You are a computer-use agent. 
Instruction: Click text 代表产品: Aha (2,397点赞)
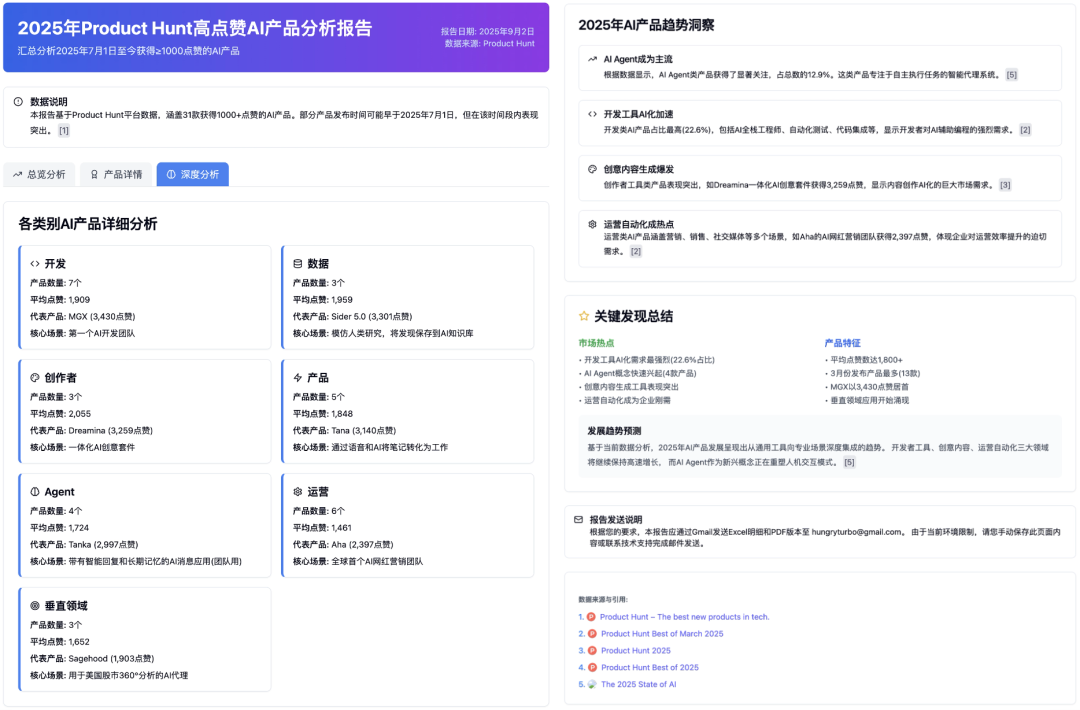pos(342,545)
